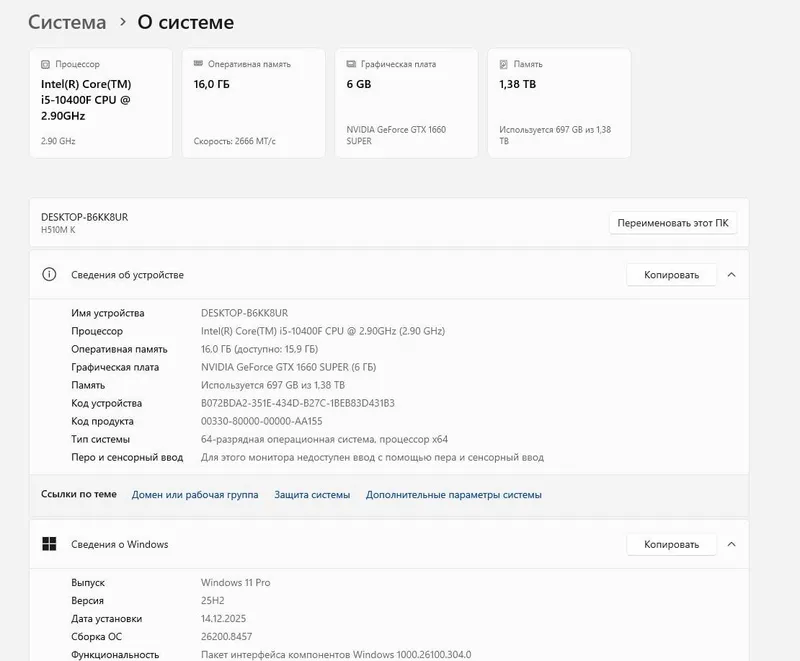800x661 pixels.
Task: Click the О системе page title
Action: point(186,22)
